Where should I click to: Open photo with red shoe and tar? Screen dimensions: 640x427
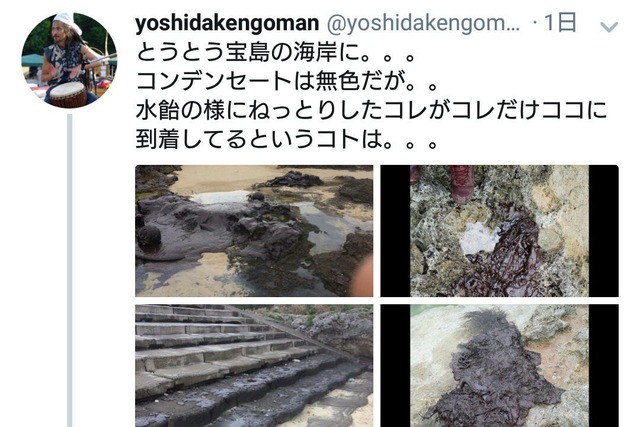tap(499, 231)
